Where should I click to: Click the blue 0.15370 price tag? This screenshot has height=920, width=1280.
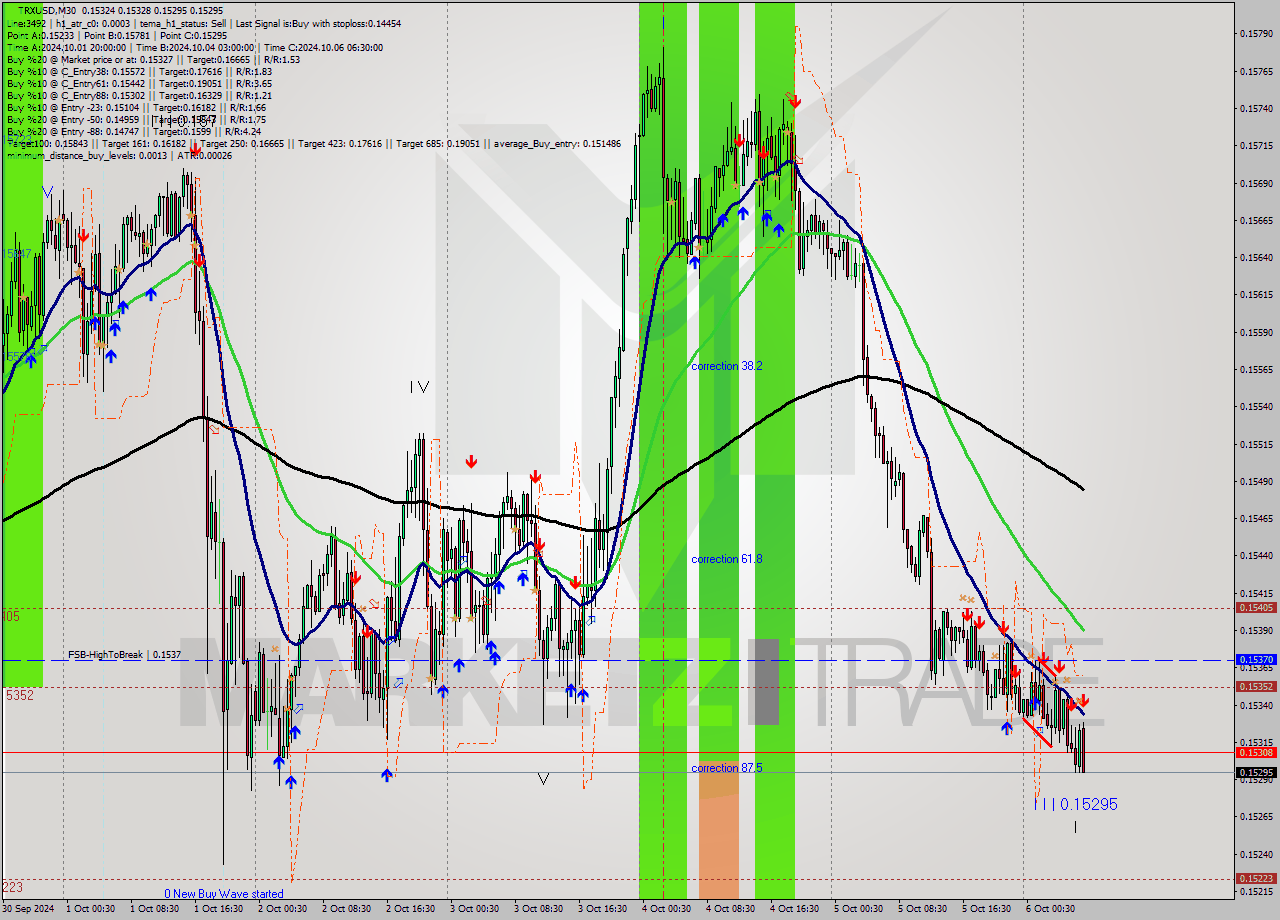click(1256, 660)
